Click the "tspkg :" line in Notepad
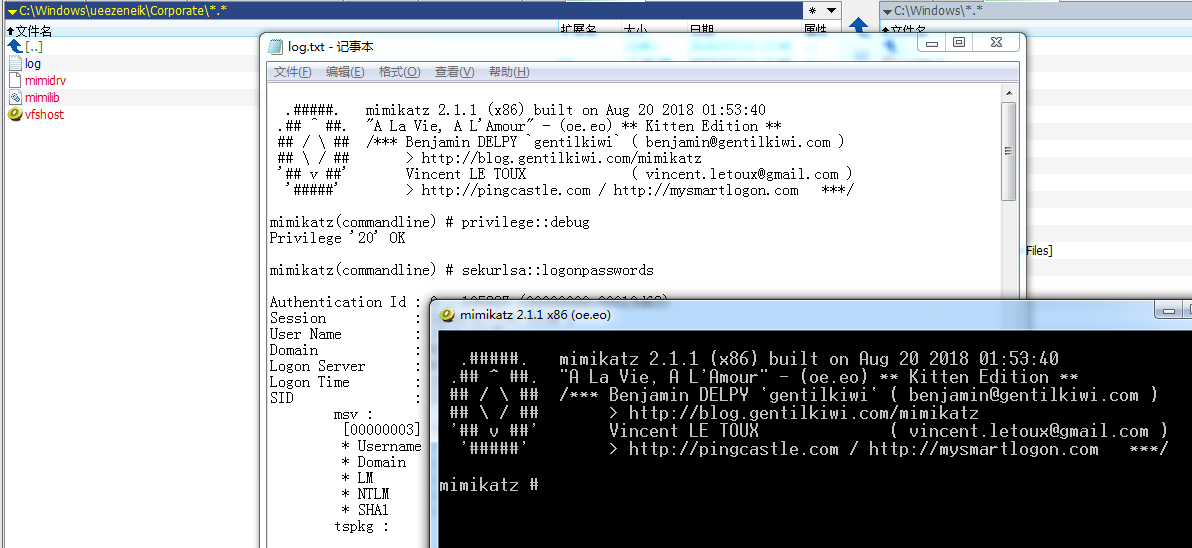 click(x=361, y=526)
